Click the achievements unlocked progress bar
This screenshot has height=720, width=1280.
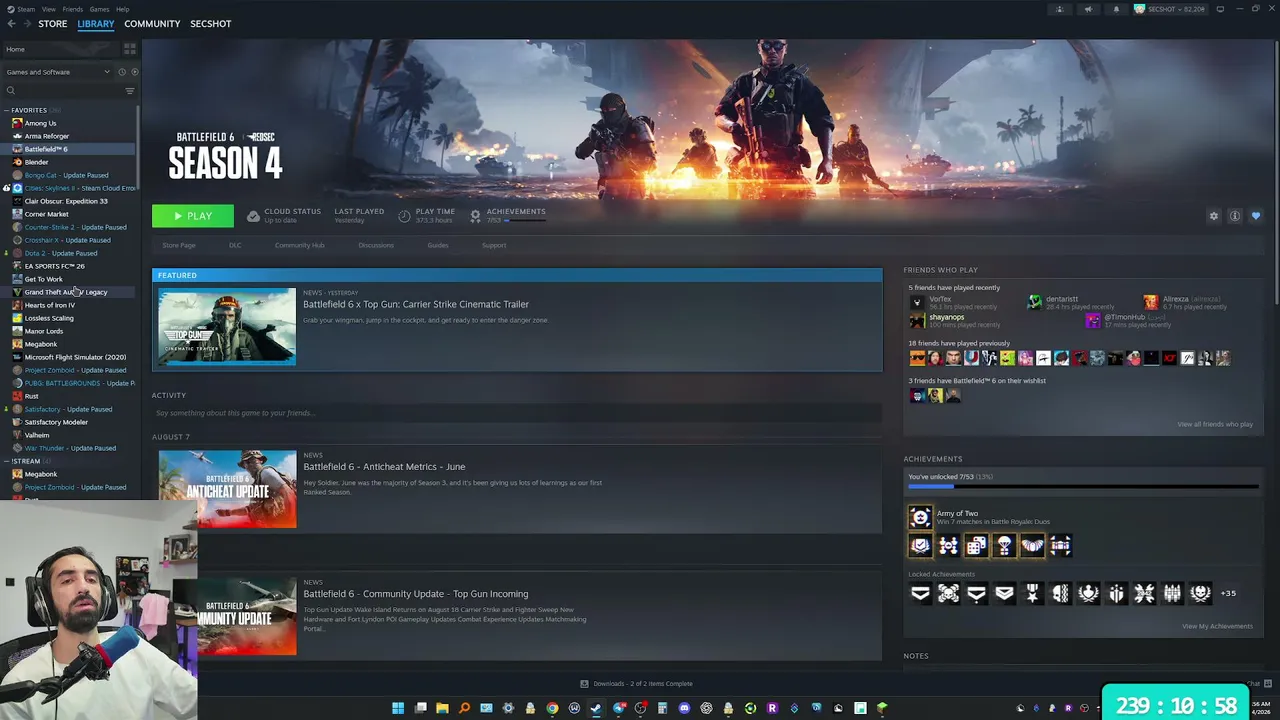click(x=1083, y=486)
